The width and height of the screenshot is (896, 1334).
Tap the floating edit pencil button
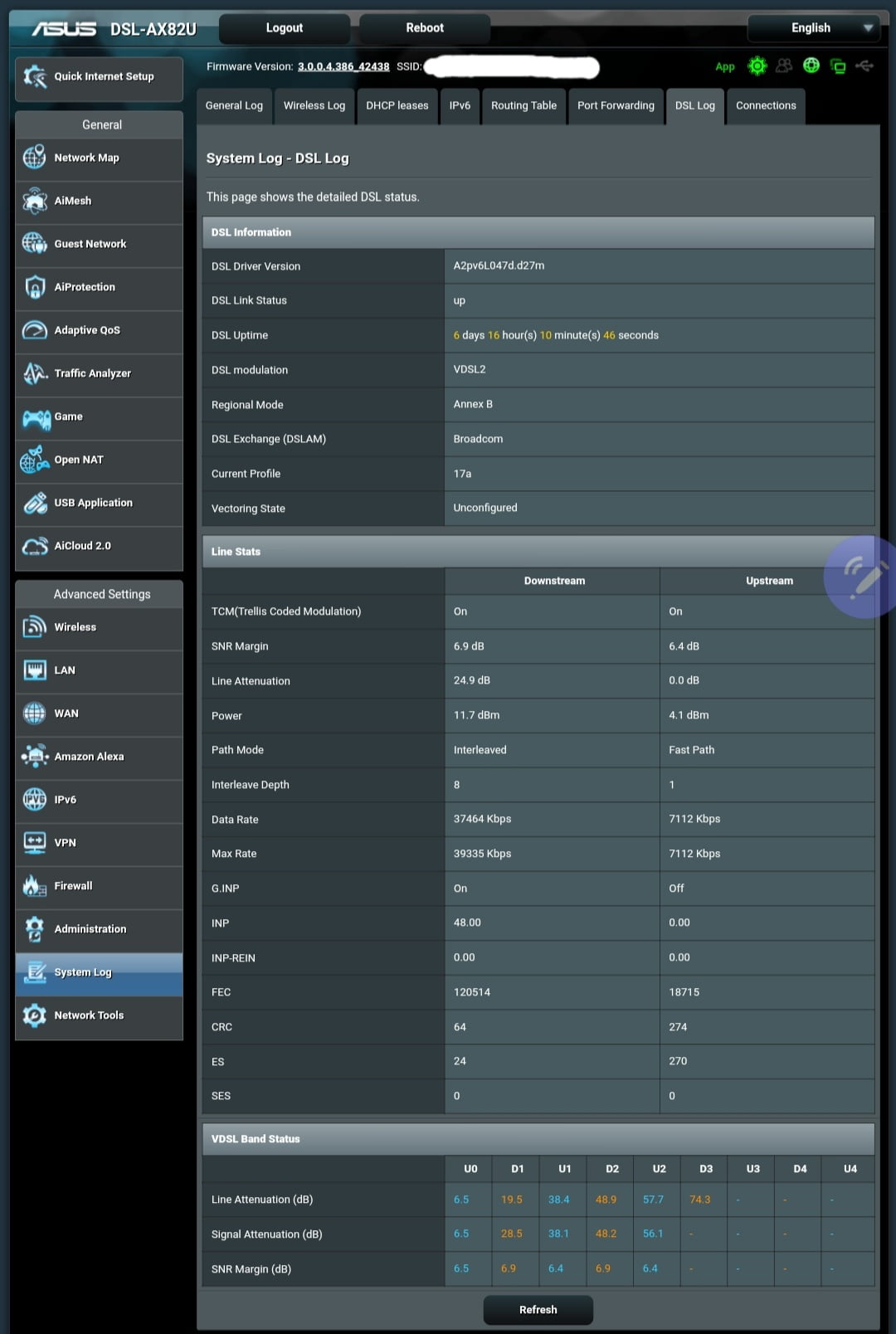863,577
